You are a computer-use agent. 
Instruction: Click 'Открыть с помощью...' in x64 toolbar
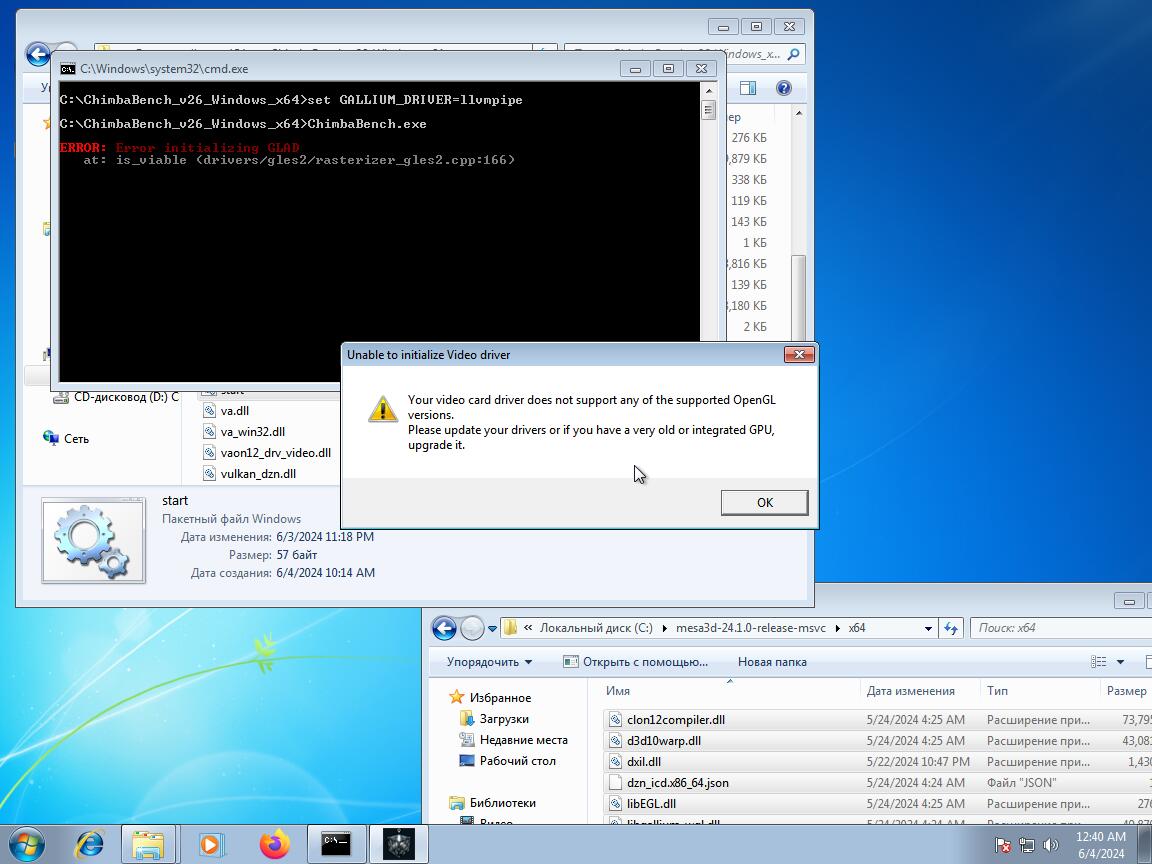point(636,662)
